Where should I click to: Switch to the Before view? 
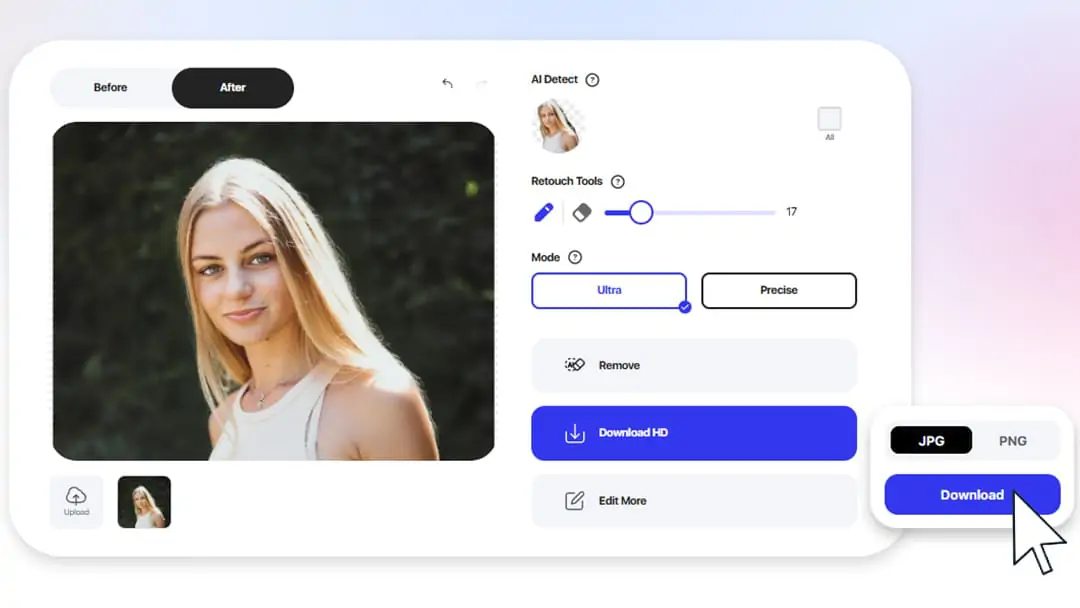[110, 87]
